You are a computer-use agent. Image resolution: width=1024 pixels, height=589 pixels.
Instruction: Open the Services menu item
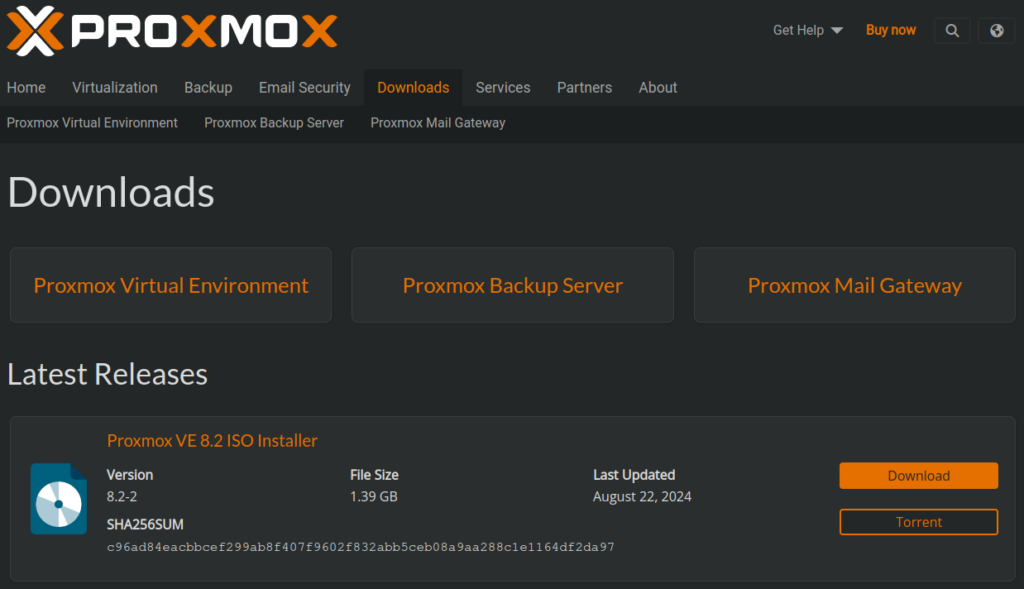pyautogui.click(x=502, y=87)
